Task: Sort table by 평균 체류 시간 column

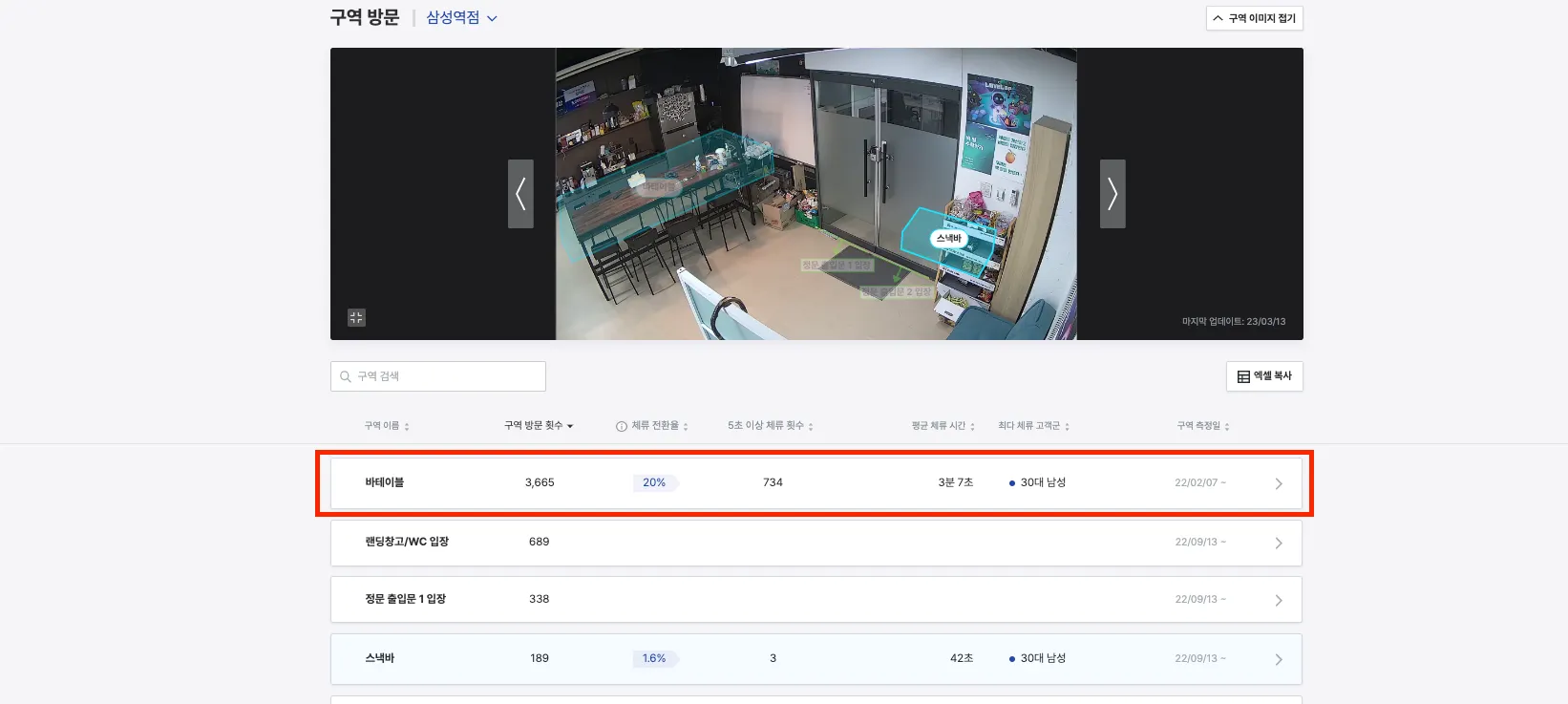Action: [943, 426]
